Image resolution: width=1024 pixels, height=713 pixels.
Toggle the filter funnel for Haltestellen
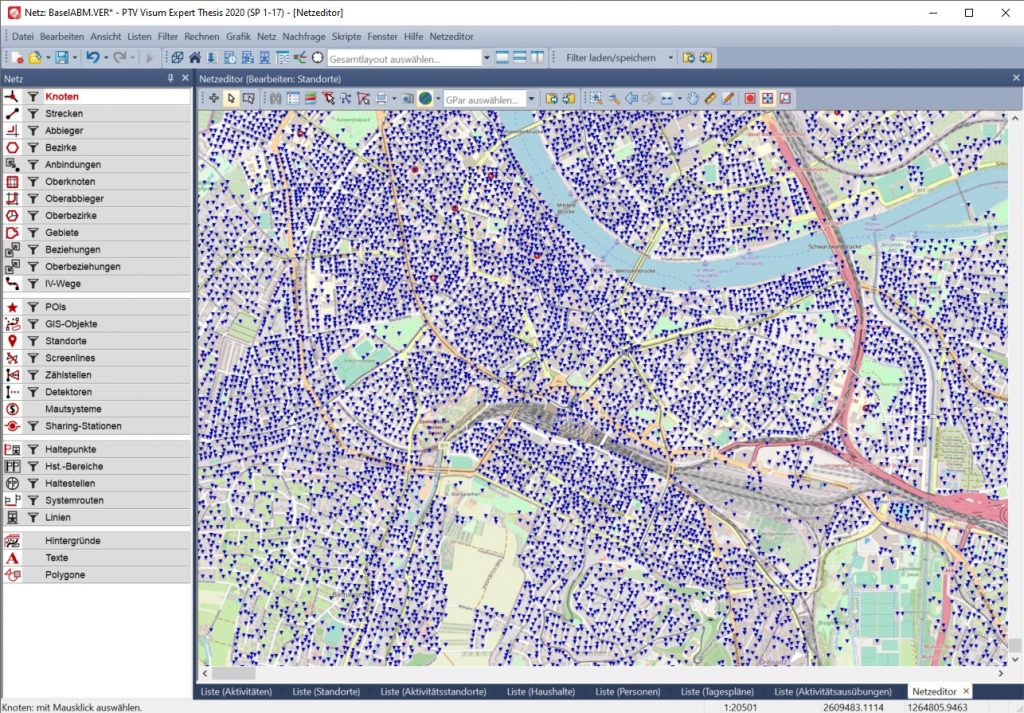[x=33, y=483]
